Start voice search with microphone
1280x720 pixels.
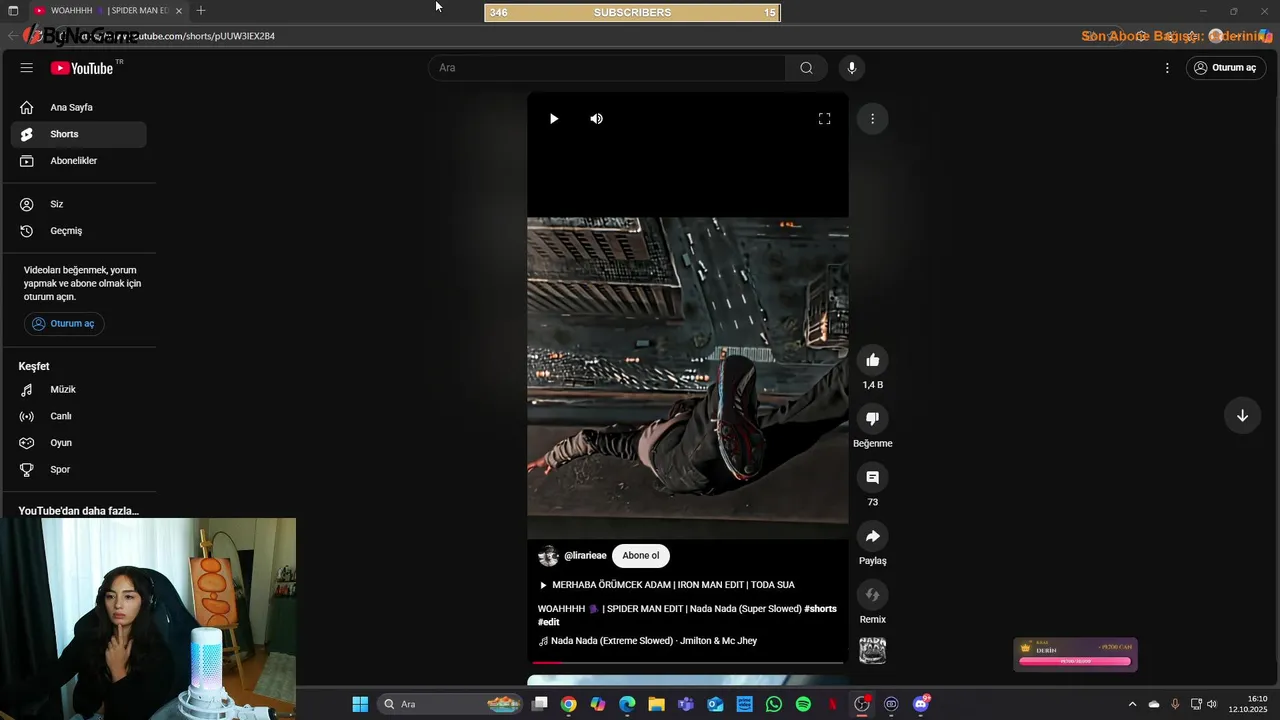(x=852, y=68)
